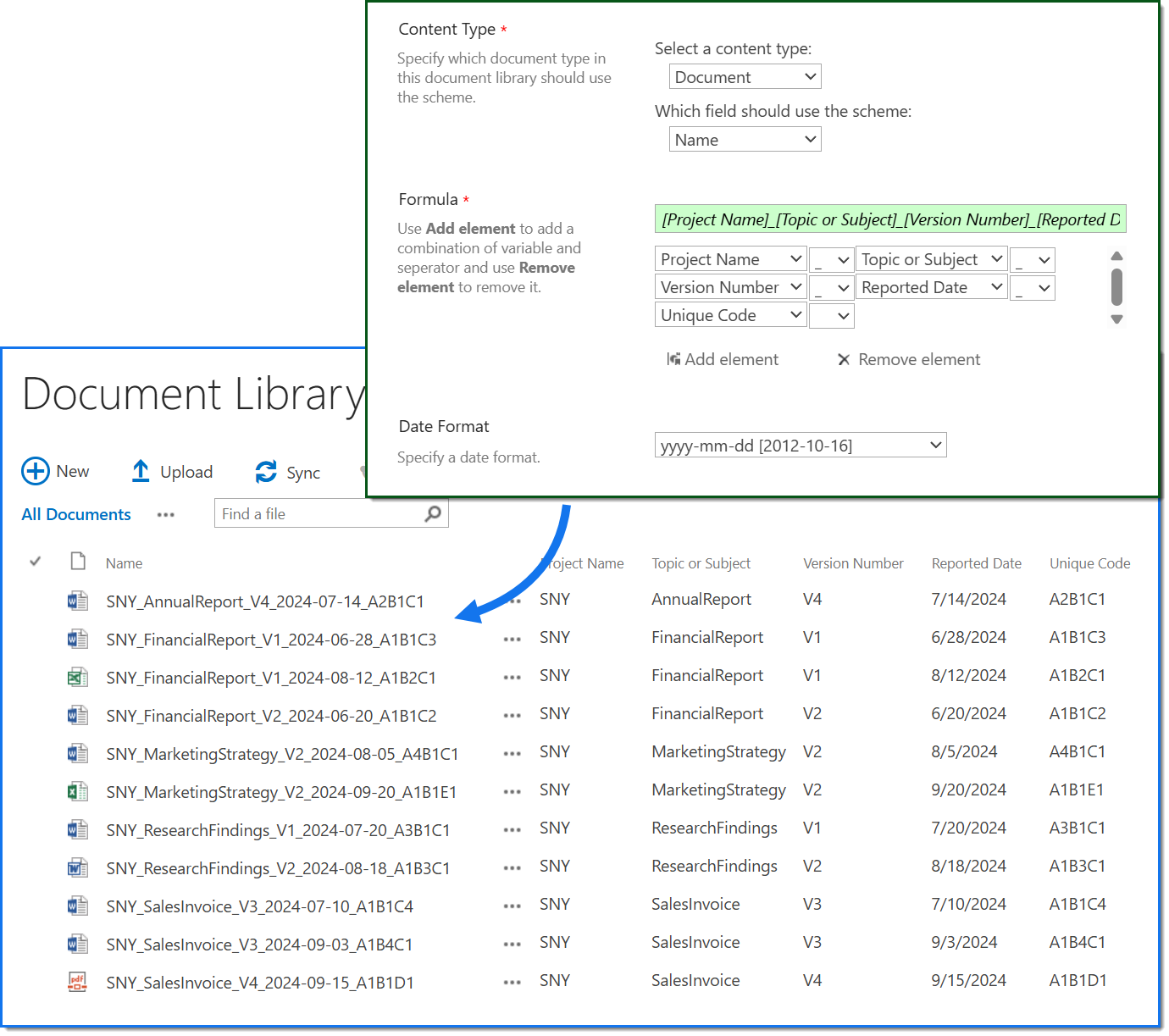Click the 9/15/2024 reported date cell

969,980
